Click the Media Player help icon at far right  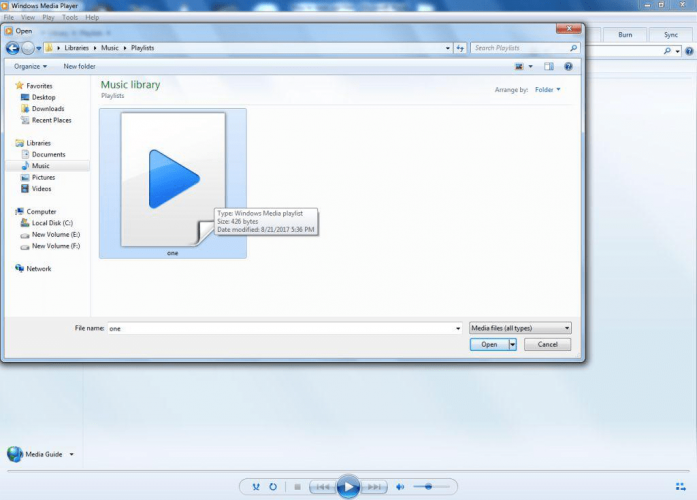coord(689,51)
